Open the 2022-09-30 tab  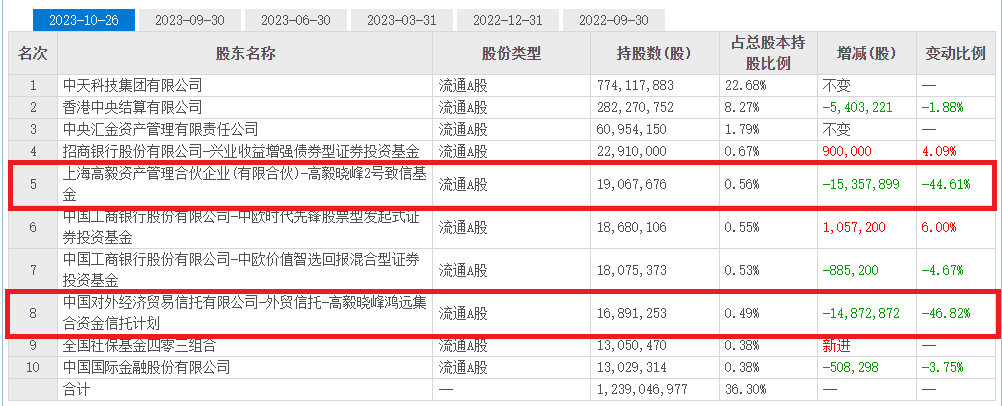(614, 20)
